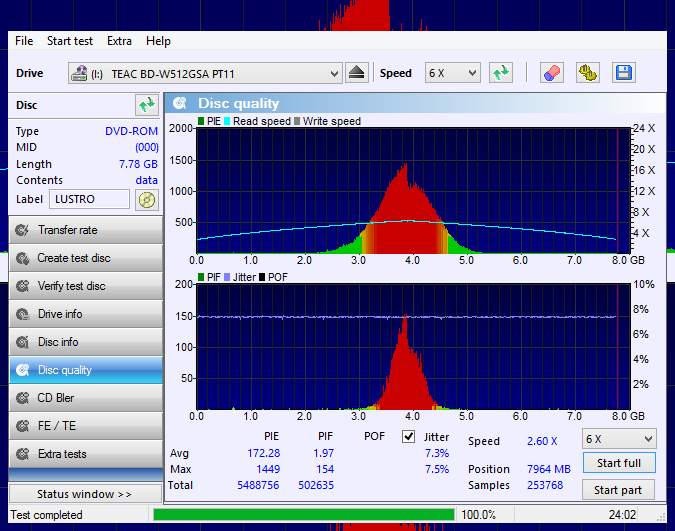Open the Help menu
675x531 pixels.
tap(158, 41)
